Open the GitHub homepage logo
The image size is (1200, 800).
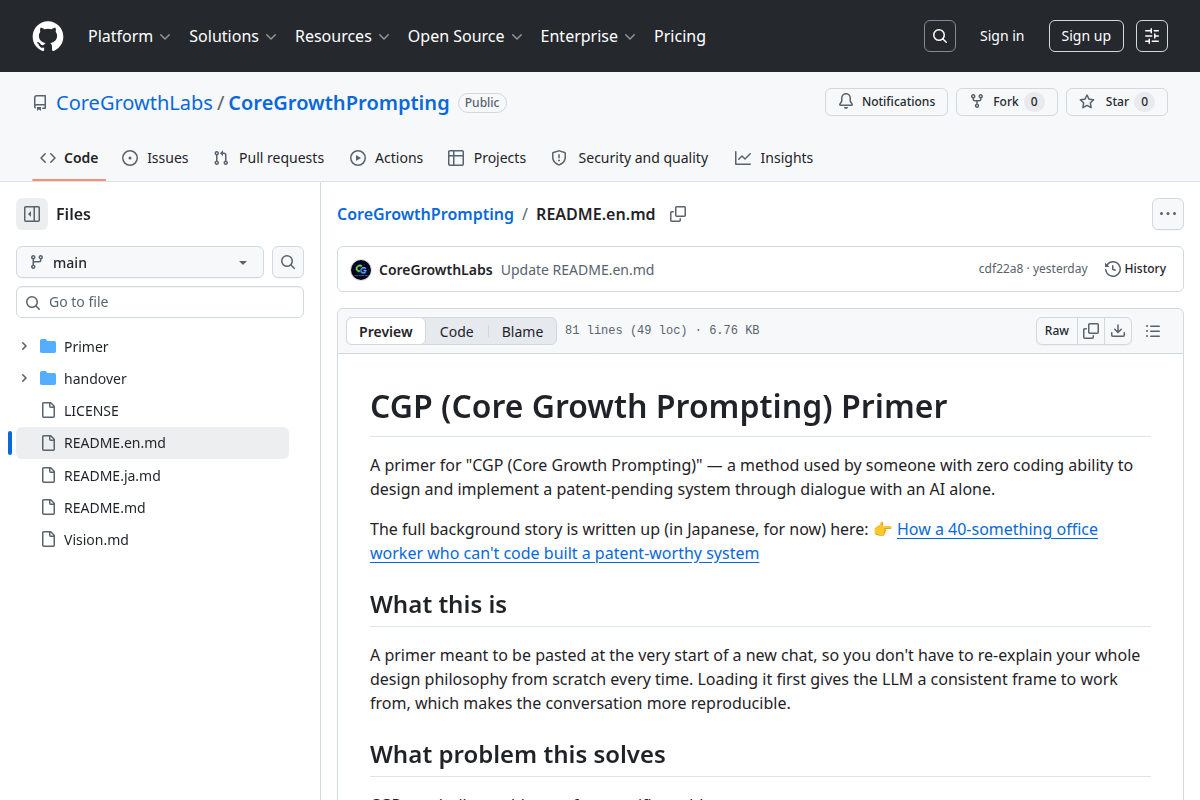(x=48, y=36)
